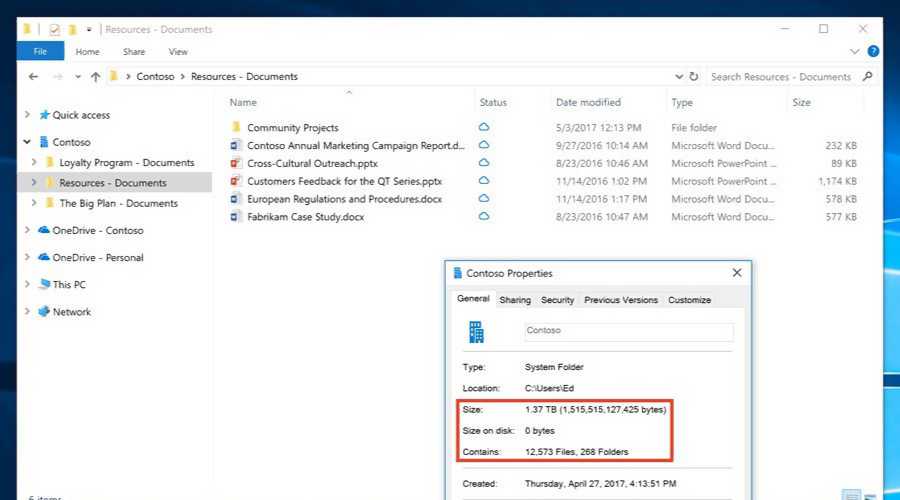The height and width of the screenshot is (500, 900).
Task: Click the large building icon in Contoso Properties
Action: tap(476, 332)
